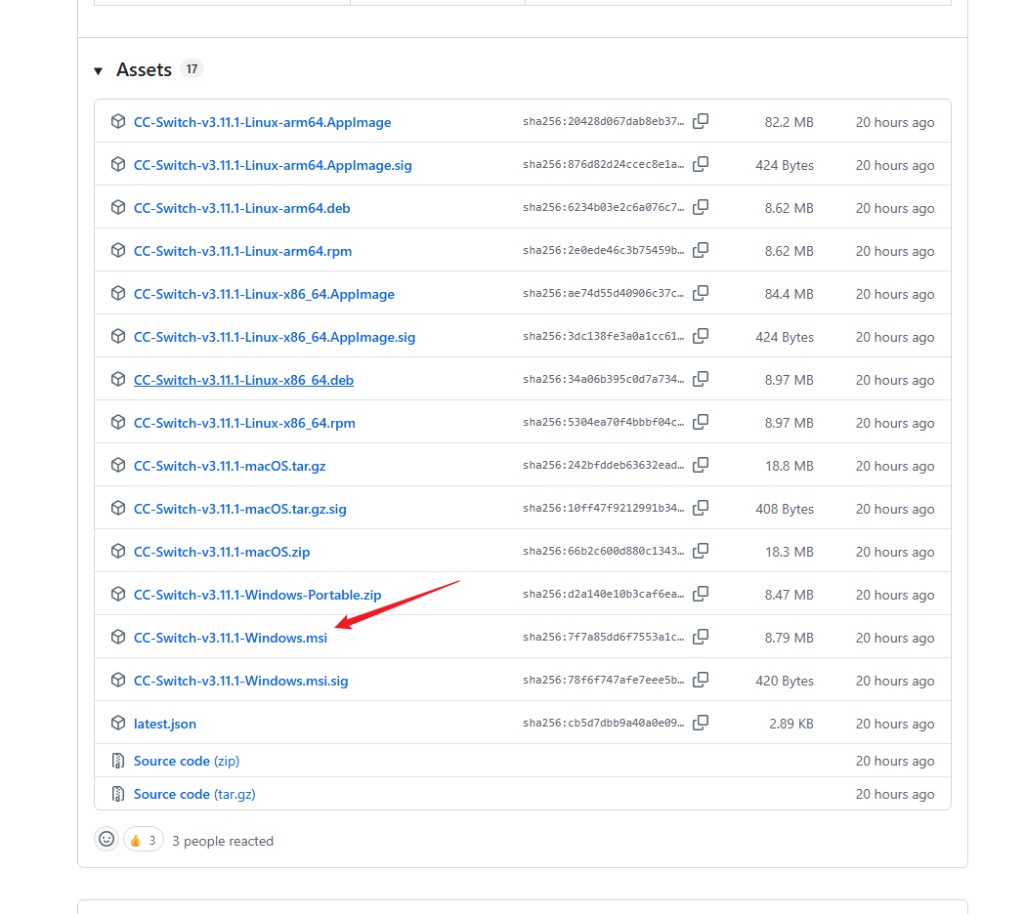Copy SHA256 hash for Linux-arm64.deb
Image resolution: width=1024 pixels, height=914 pixels.
(701, 207)
